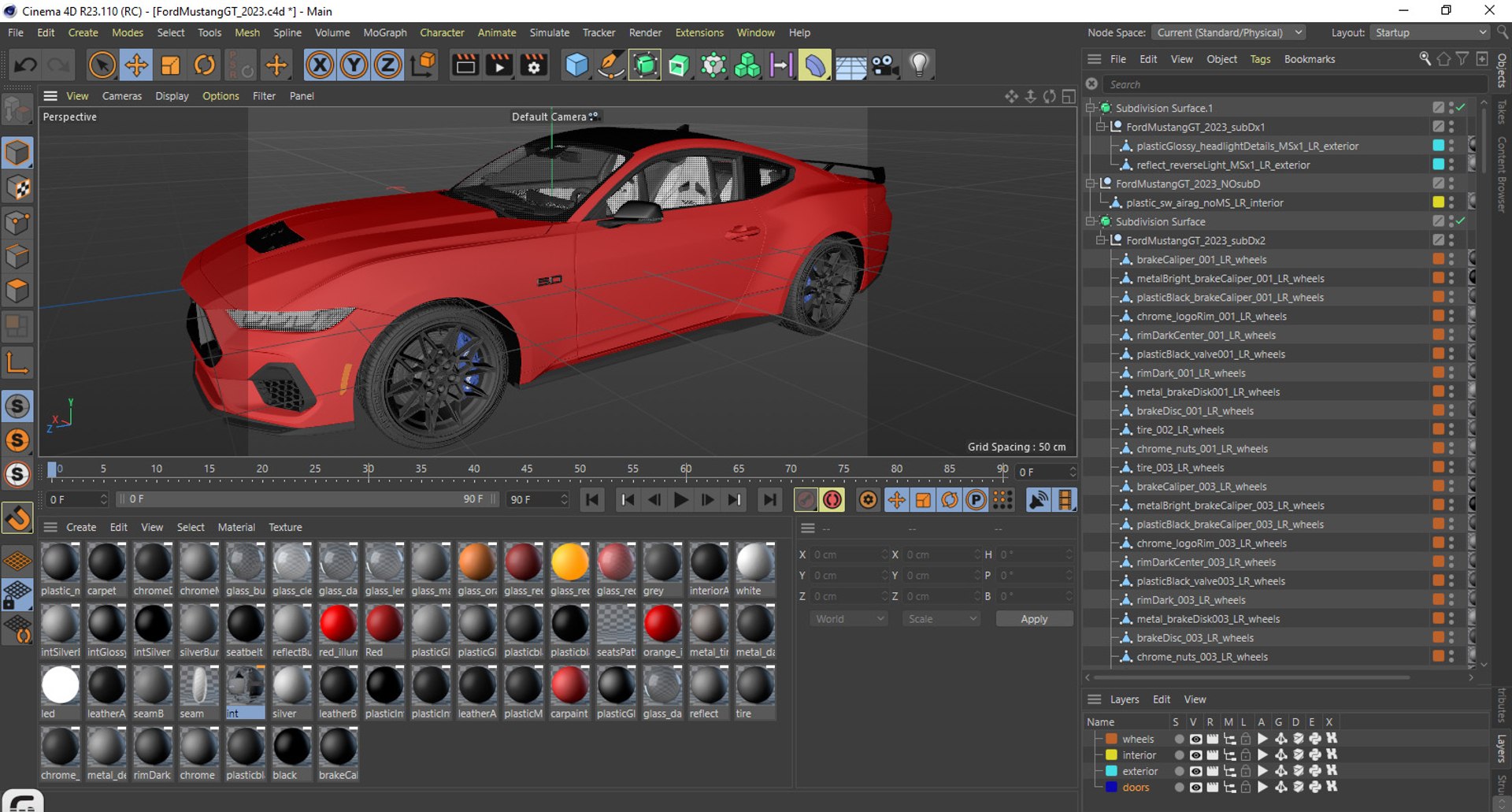Viewport: 1512px width, 812px height.
Task: Click frame 45 on the timeline
Action: pyautogui.click(x=526, y=470)
